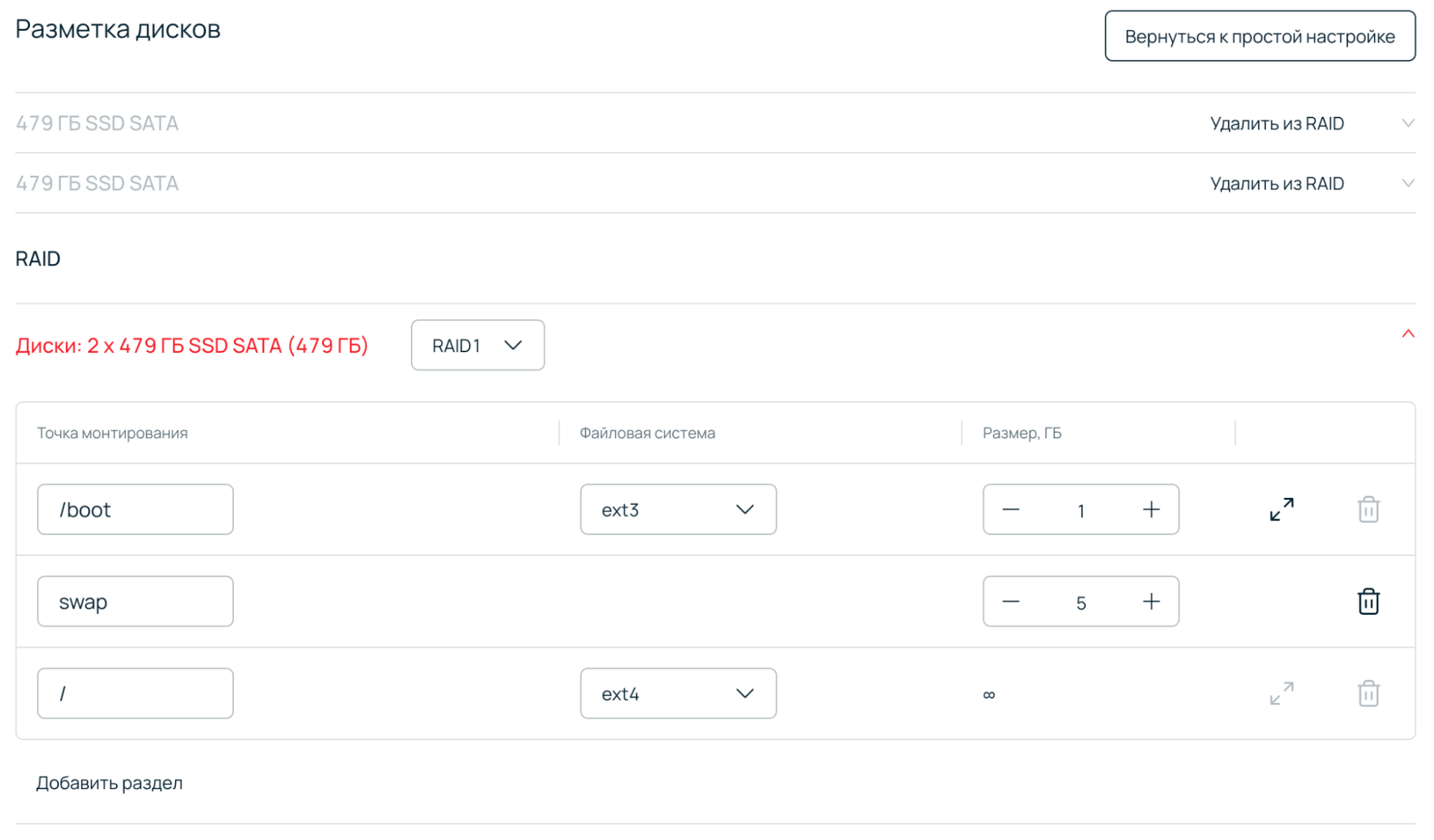Click 'Вернуться к простой настройке' button
Viewport: 1434px width, 840px height.
tap(1260, 36)
